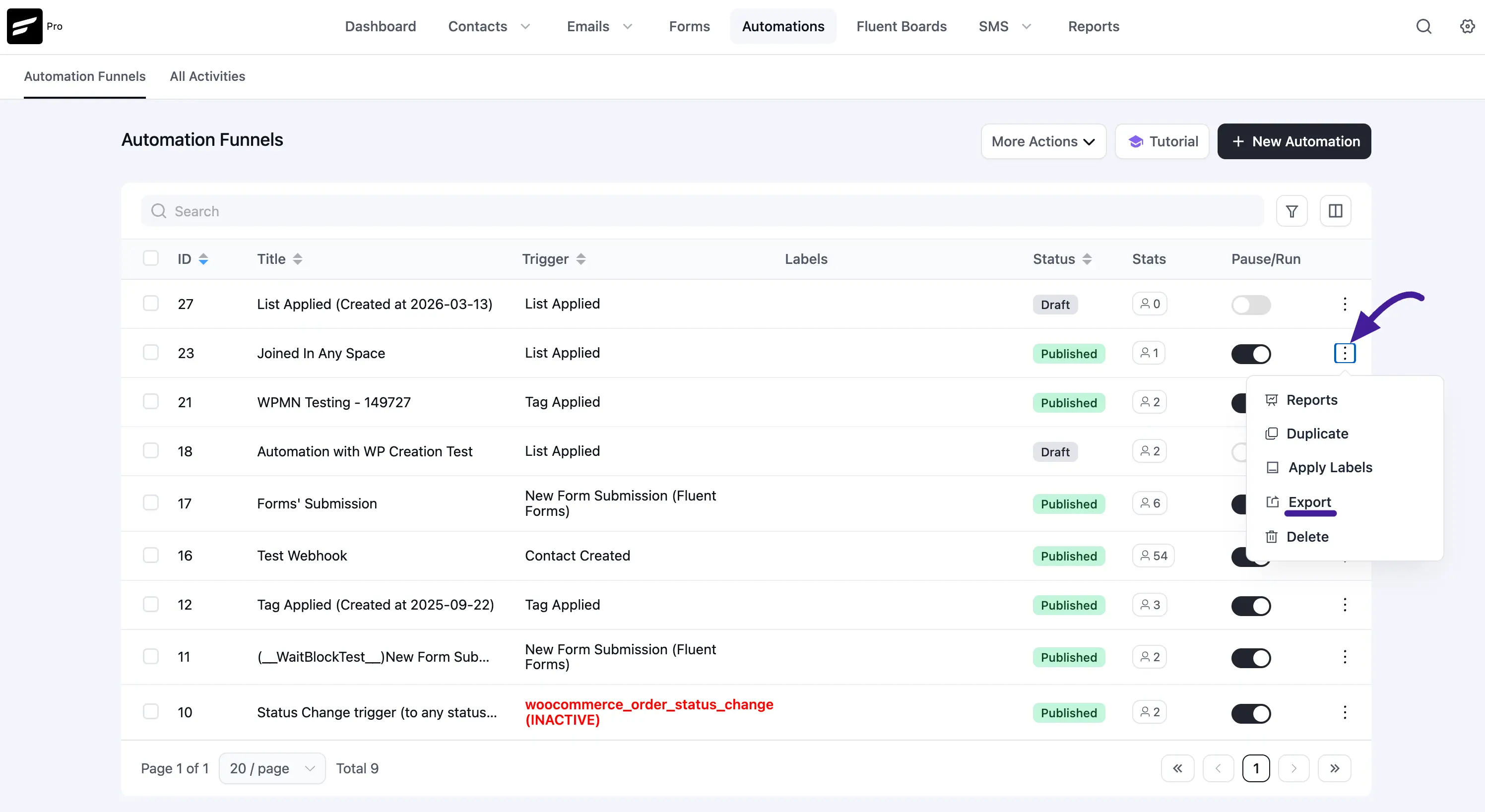Select the checkbox for row 27
Screen dimensions: 1485x812
tap(150, 304)
